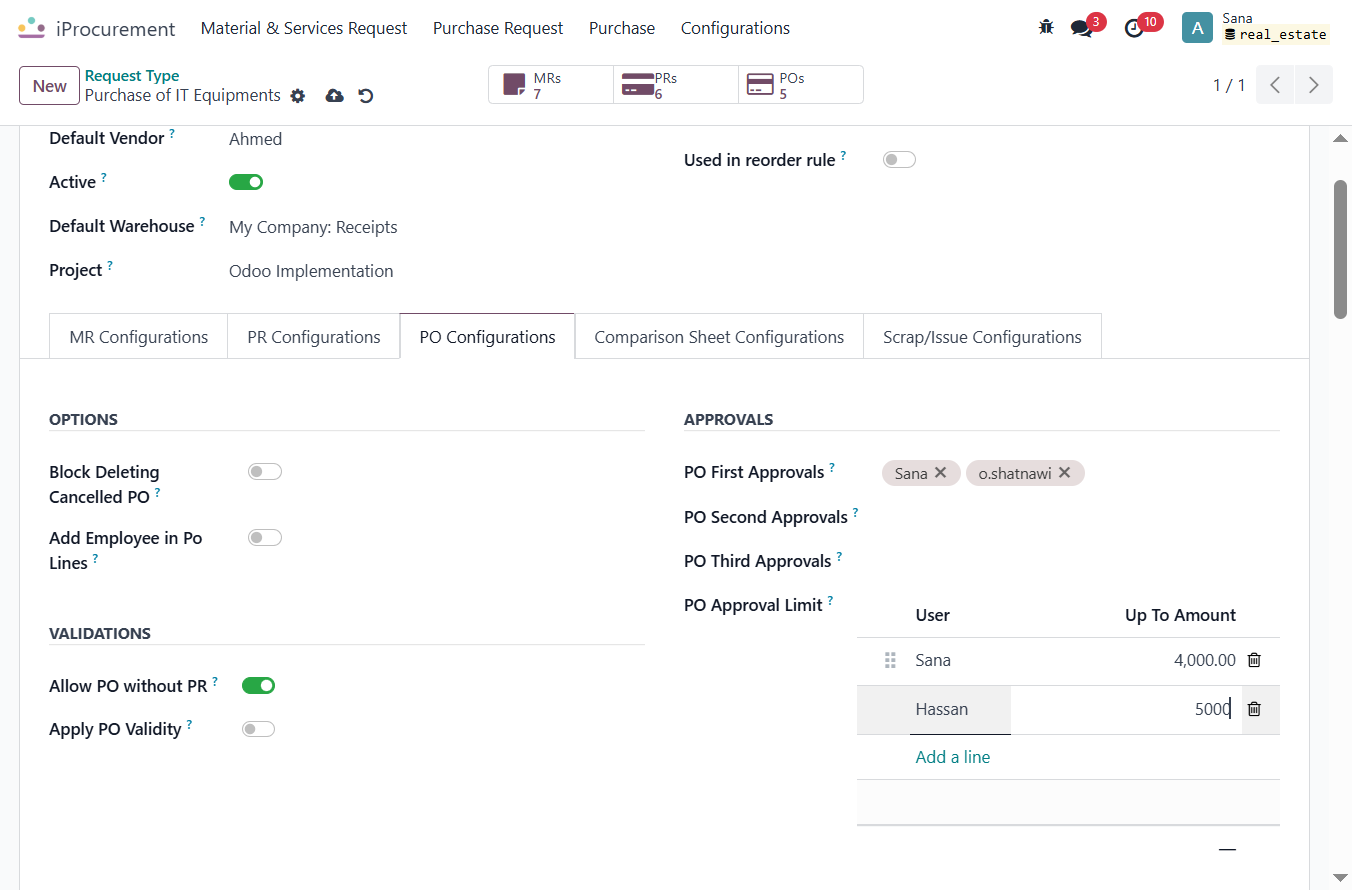Viewport: 1352px width, 890px height.
Task: Save record with the cloud upload icon
Action: pyautogui.click(x=335, y=96)
